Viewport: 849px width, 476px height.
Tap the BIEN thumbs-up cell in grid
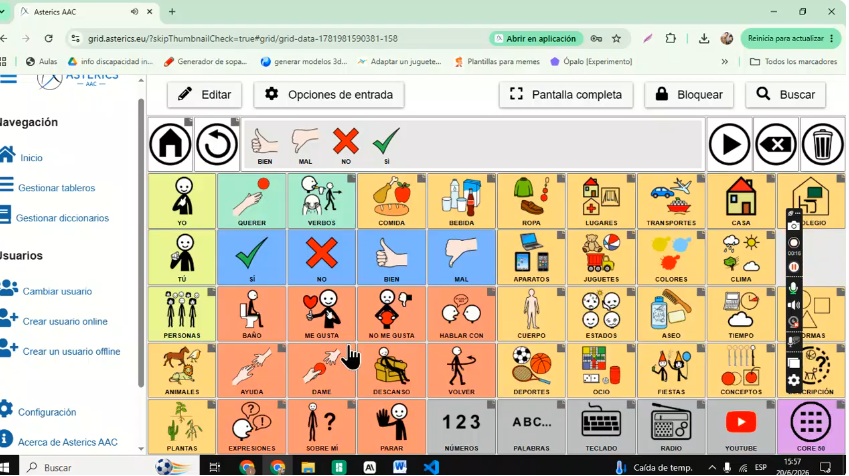tap(391, 257)
